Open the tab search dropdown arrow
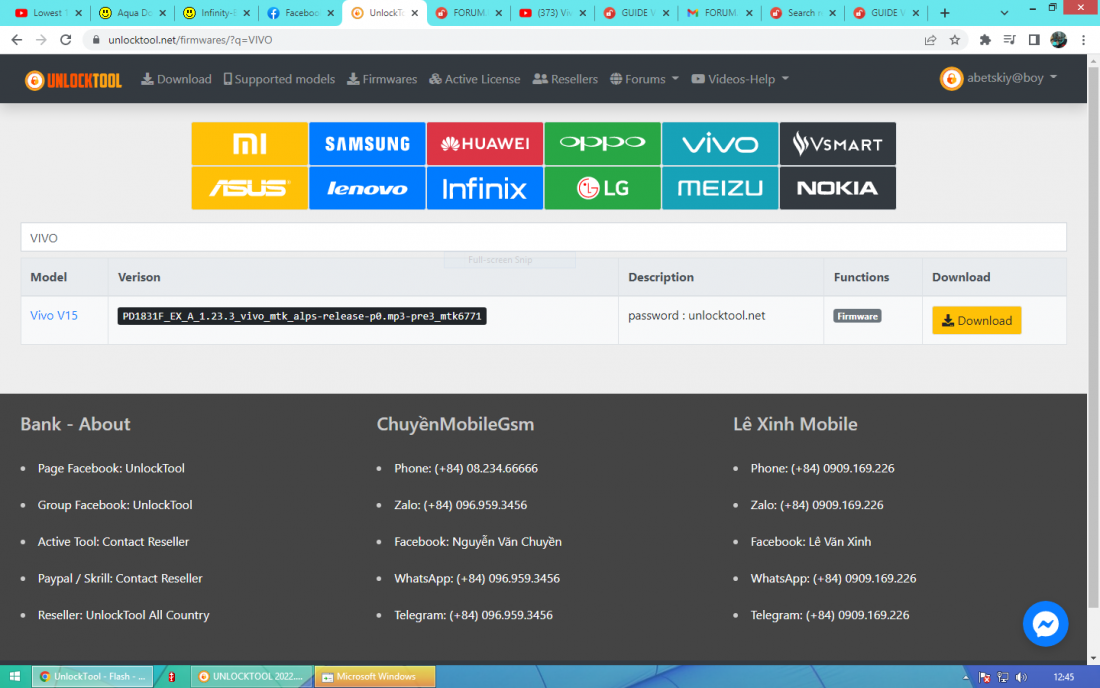This screenshot has height=688, width=1100. click(1005, 13)
